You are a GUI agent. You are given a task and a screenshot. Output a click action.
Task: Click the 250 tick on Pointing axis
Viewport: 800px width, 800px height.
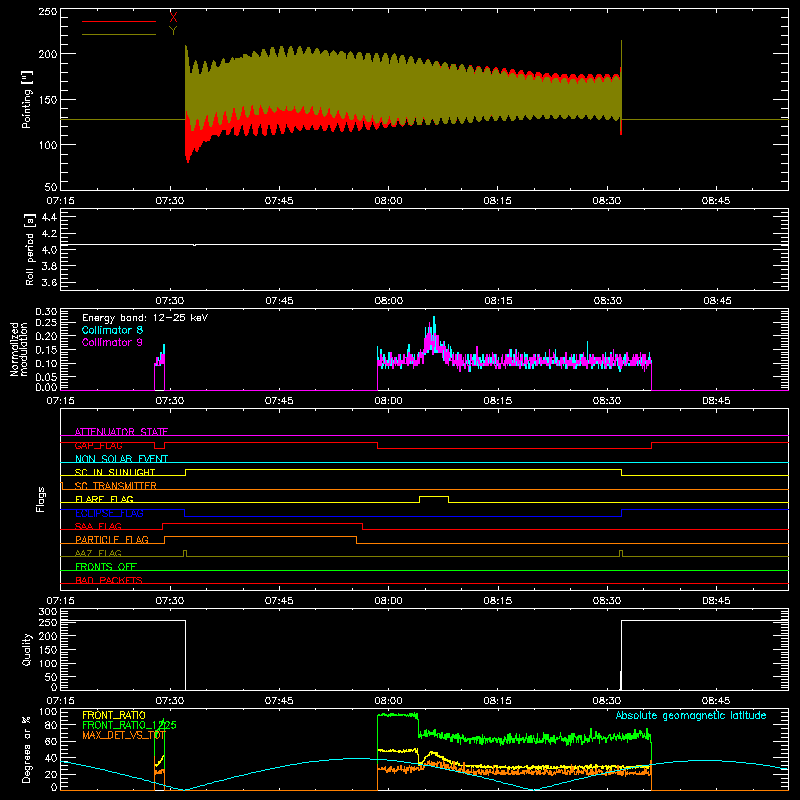tap(48, 12)
